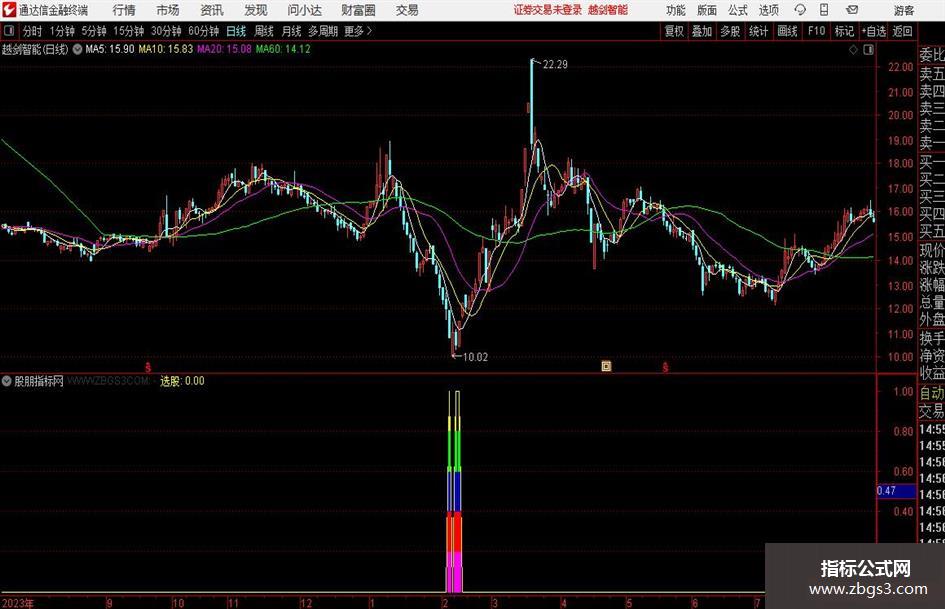Open the 功能 menu
This screenshot has width=945, height=609.
676,10
